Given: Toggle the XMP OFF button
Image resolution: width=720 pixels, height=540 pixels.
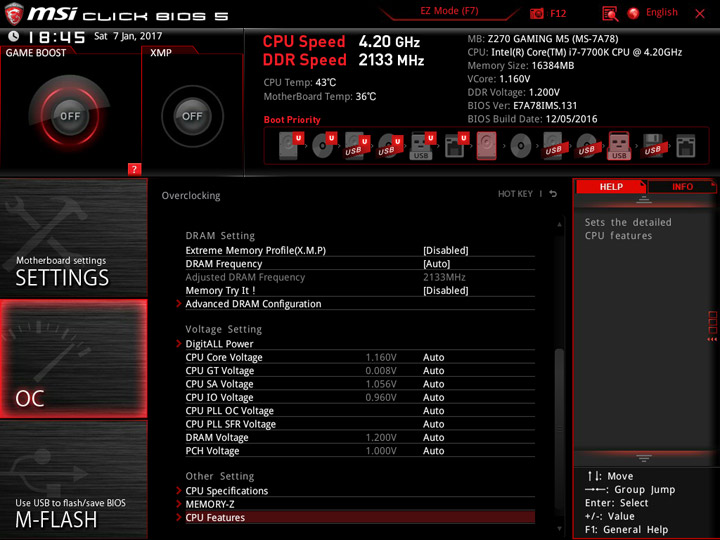Looking at the screenshot, I should click(192, 116).
